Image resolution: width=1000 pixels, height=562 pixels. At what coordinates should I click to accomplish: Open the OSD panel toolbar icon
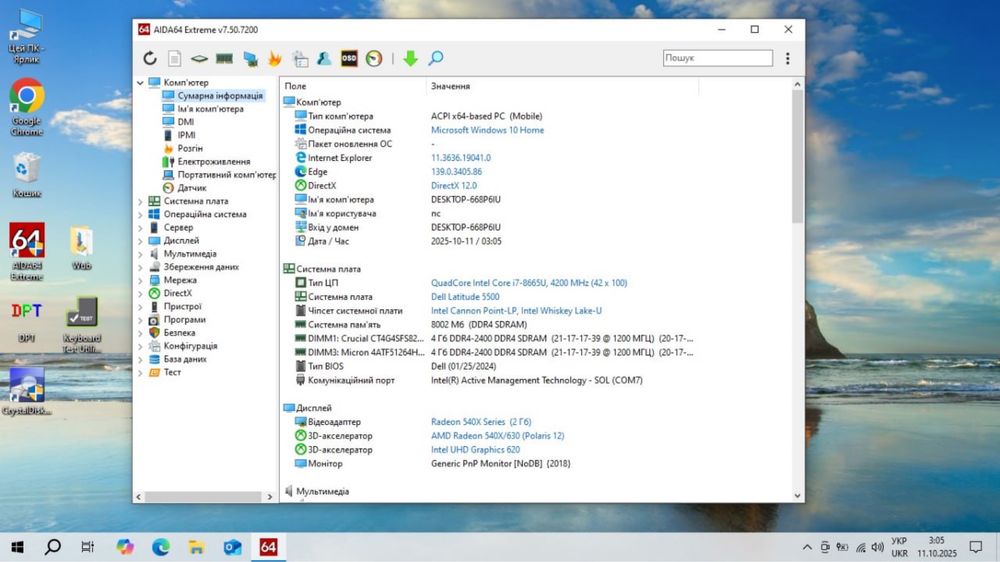(349, 59)
